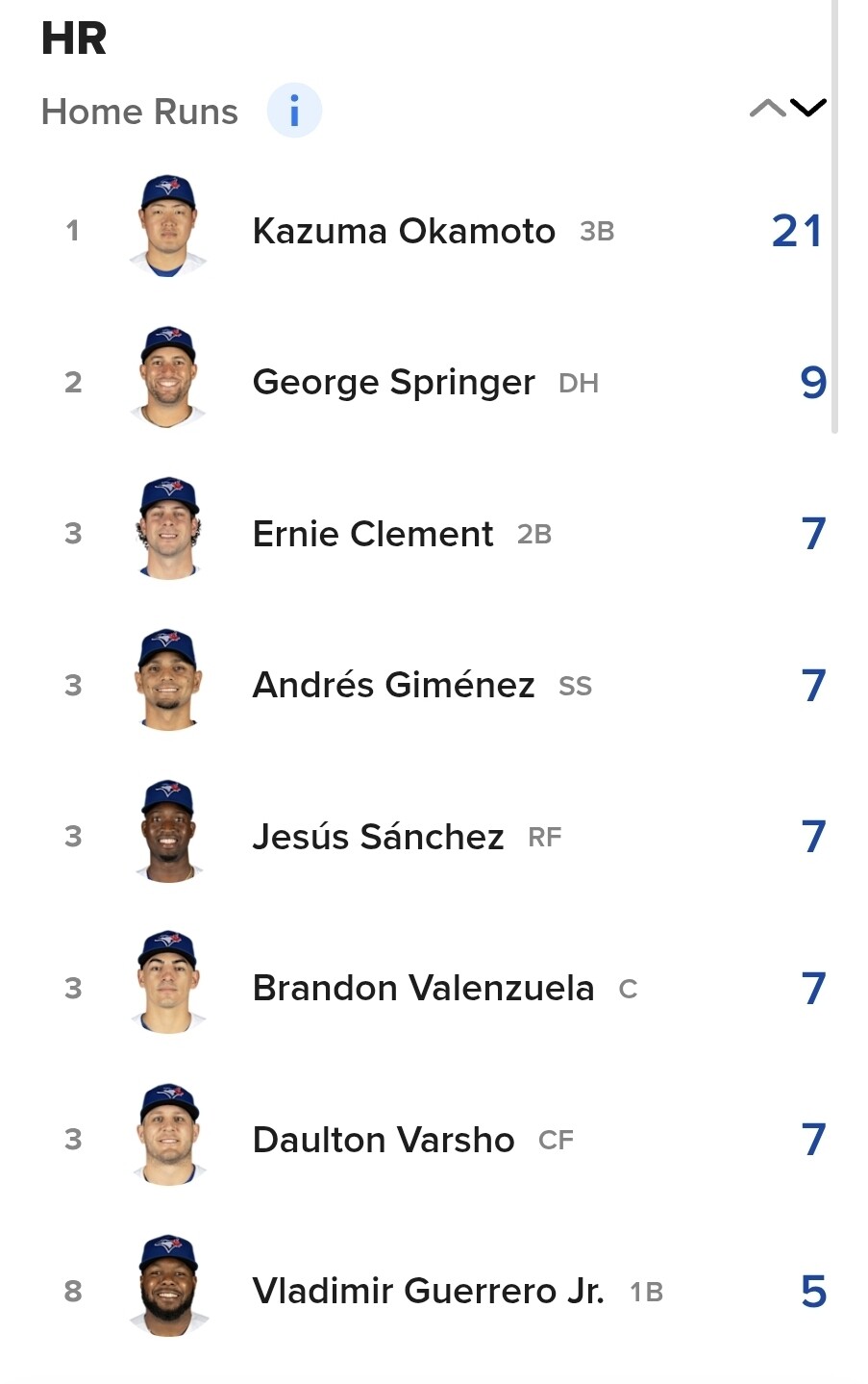Click Okamoto's 21 home run total

tap(797, 231)
